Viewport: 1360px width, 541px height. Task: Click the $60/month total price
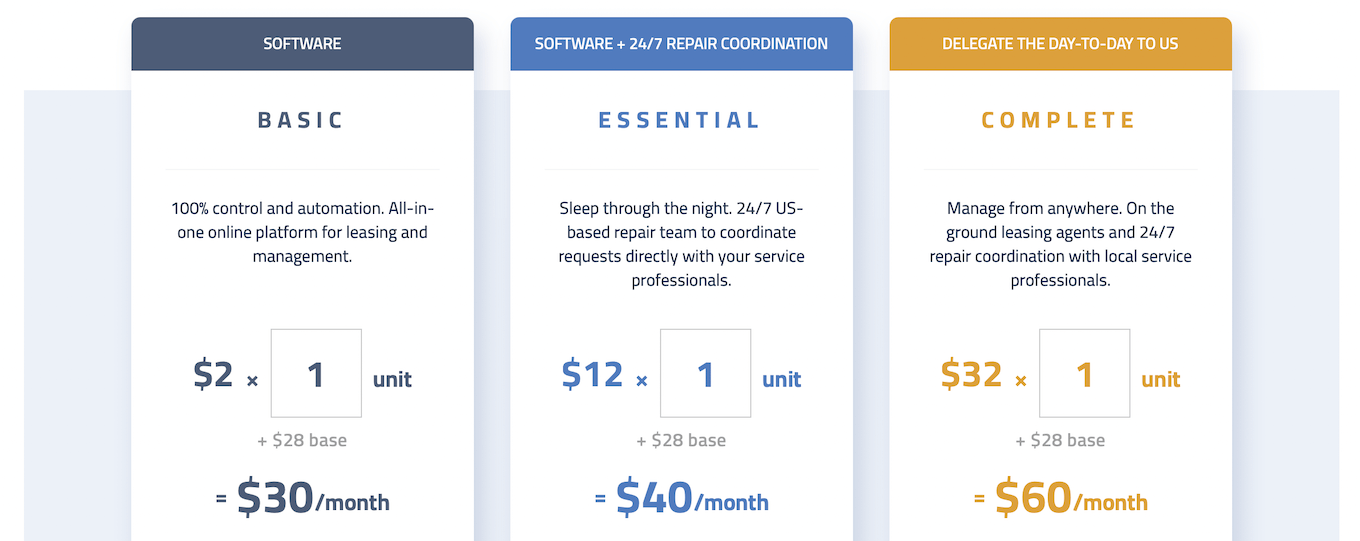pyautogui.click(x=1071, y=498)
